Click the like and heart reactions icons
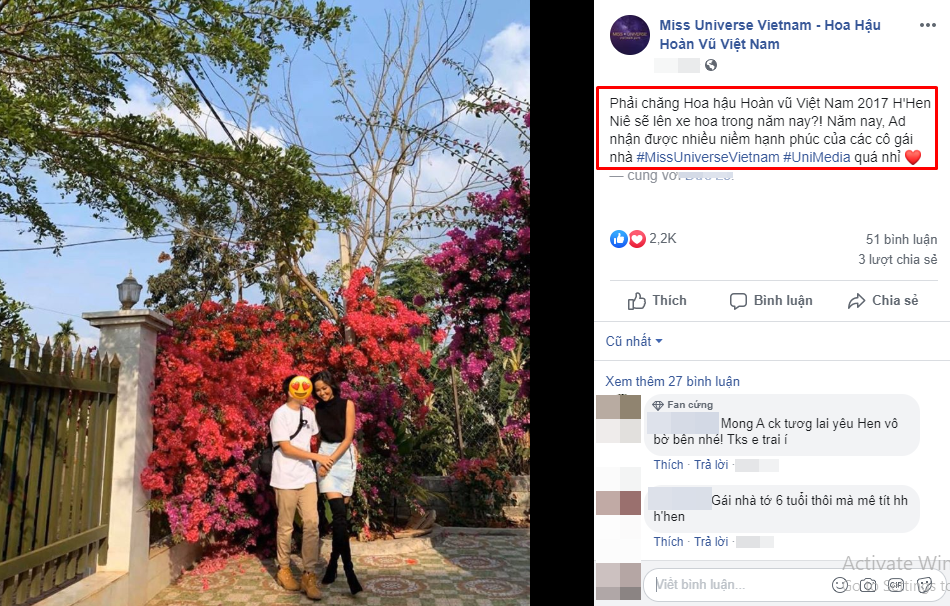The image size is (950, 606). [628, 239]
